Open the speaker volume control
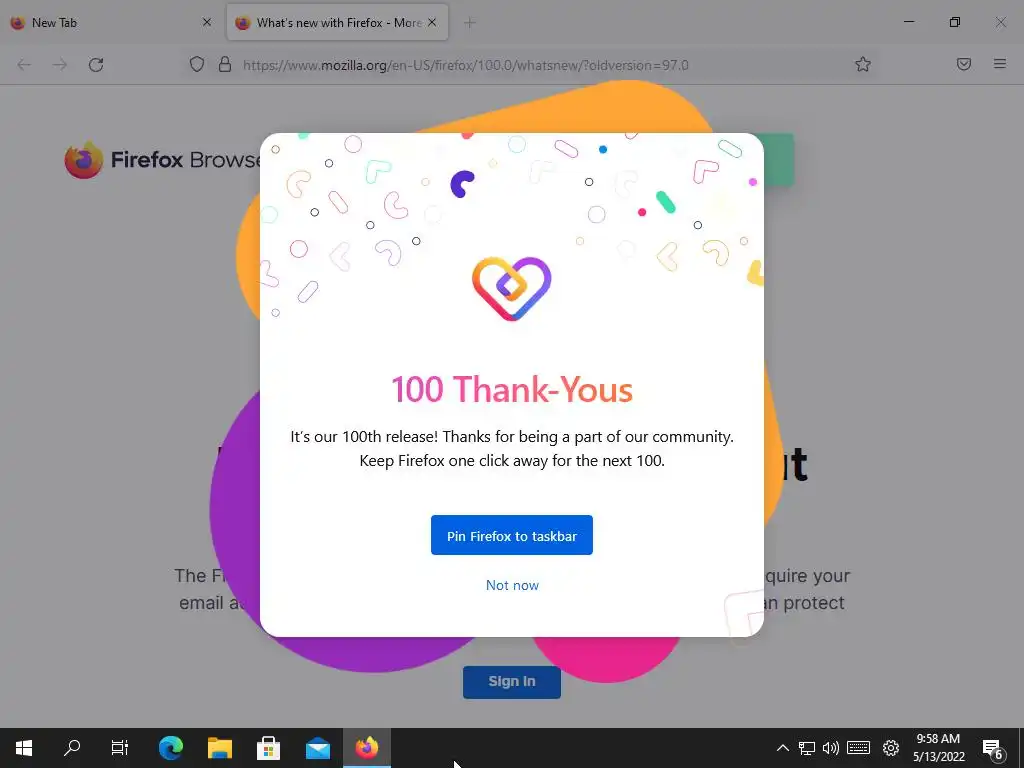 (x=831, y=748)
